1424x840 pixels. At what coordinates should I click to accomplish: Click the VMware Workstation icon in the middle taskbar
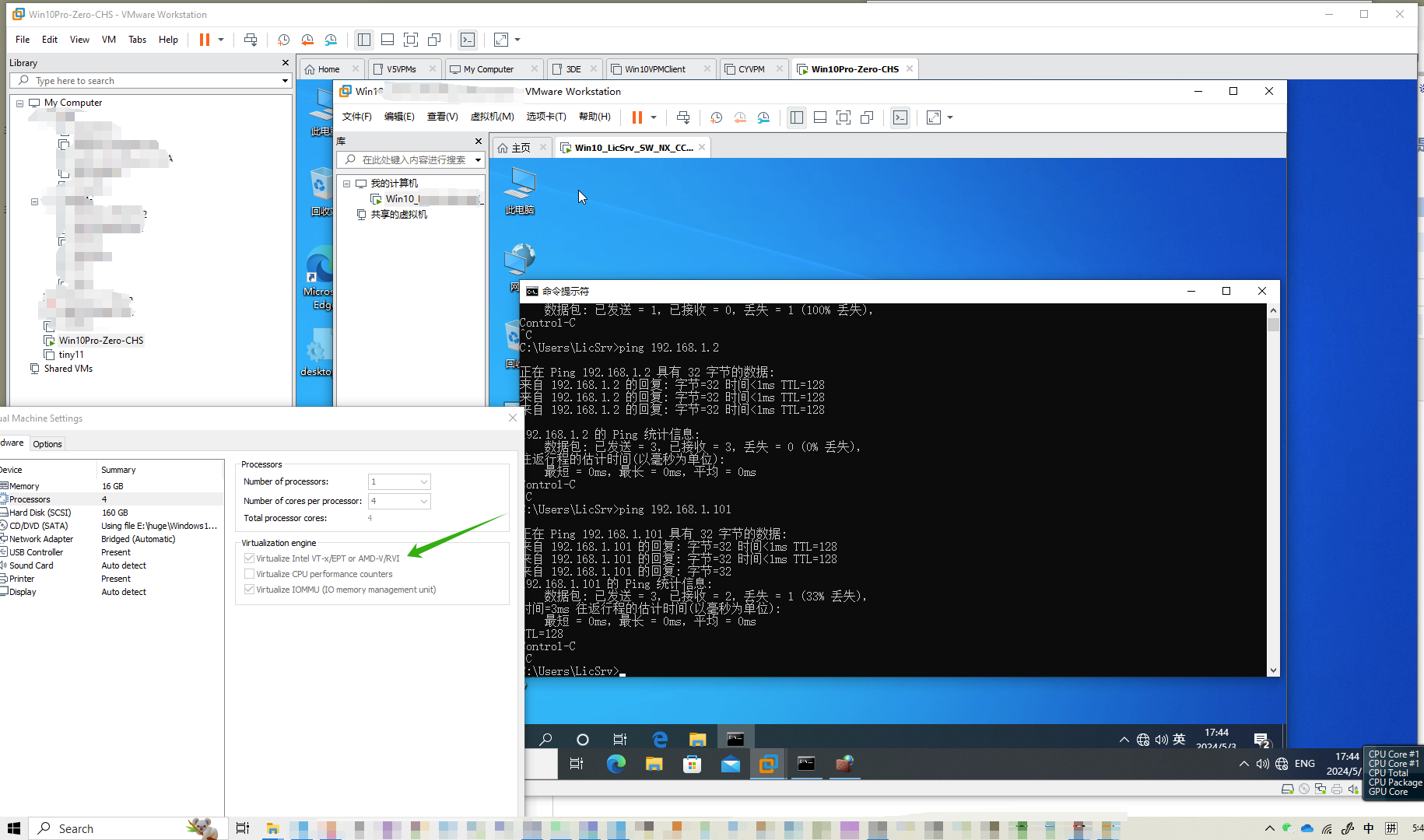768,764
